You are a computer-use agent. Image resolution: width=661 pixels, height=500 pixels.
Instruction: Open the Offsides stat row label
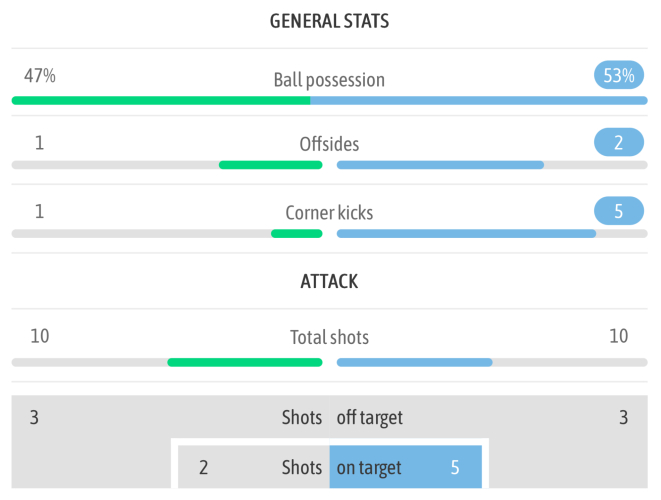(329, 144)
